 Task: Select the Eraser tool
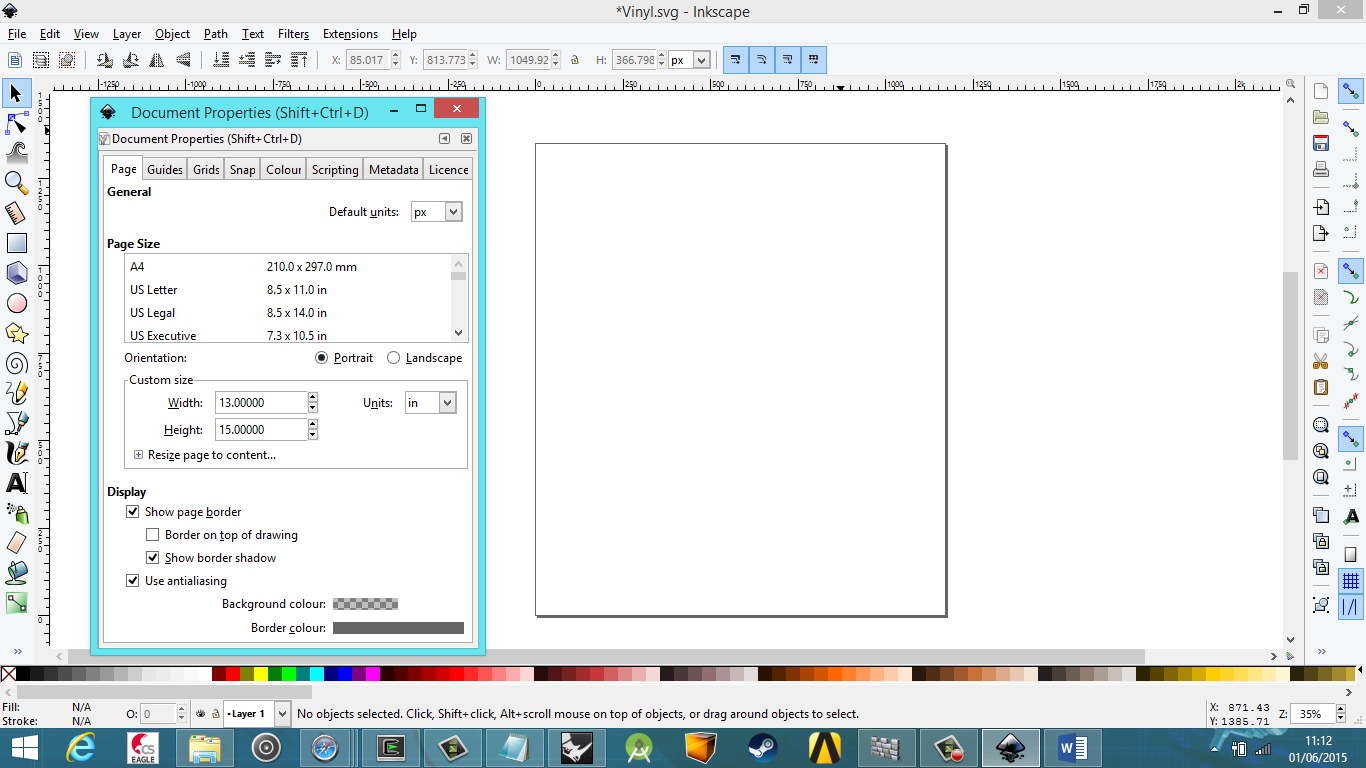(x=16, y=543)
